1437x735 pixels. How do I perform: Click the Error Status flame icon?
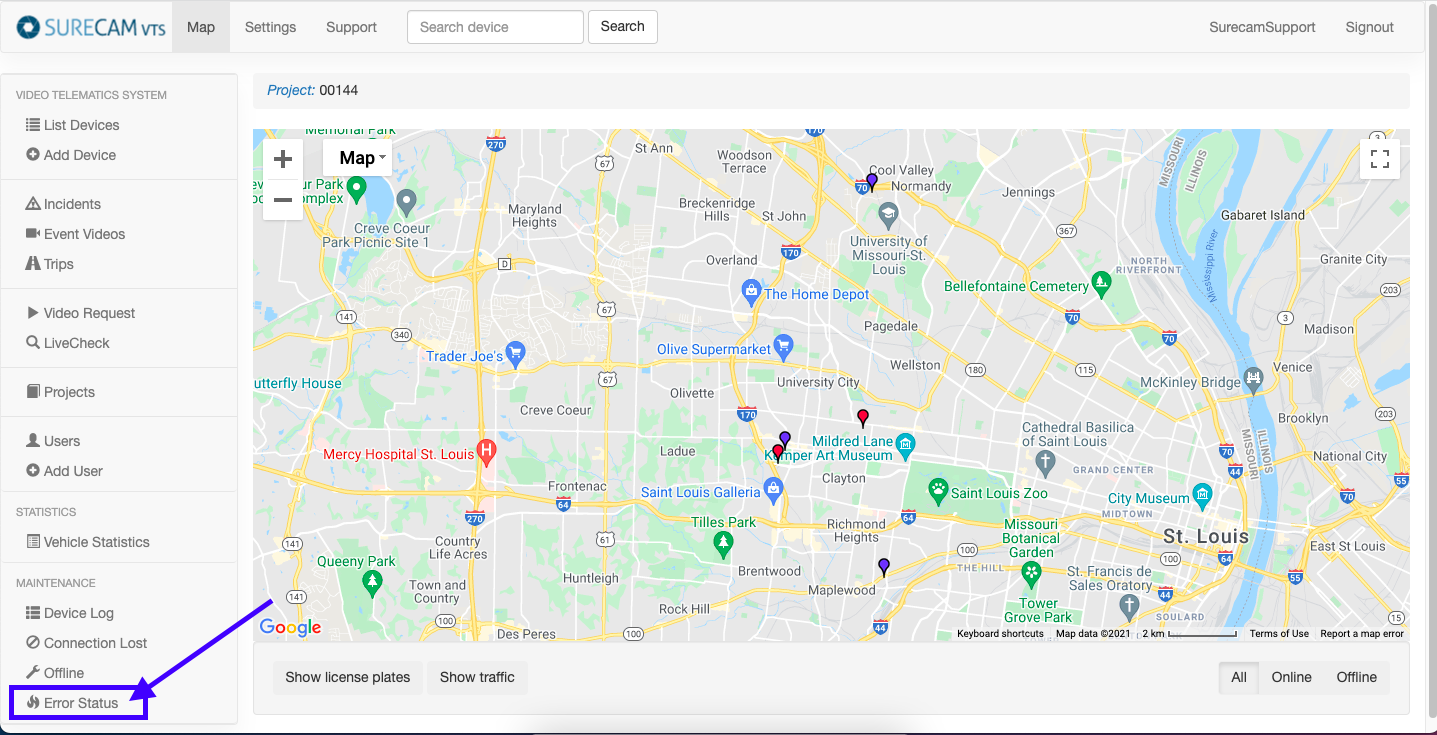[33, 703]
